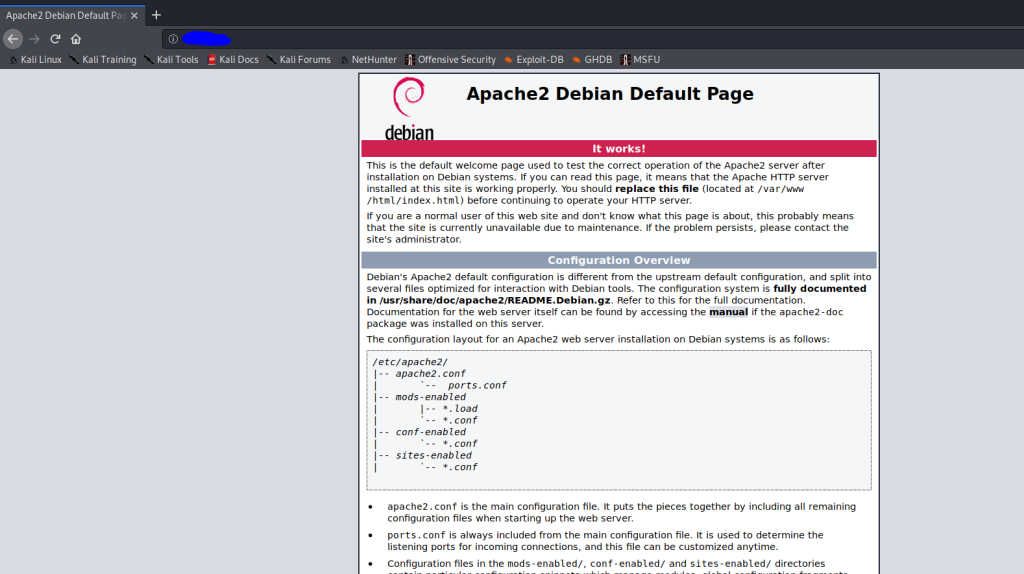Open the browser home page
This screenshot has height=574, width=1024.
click(76, 39)
